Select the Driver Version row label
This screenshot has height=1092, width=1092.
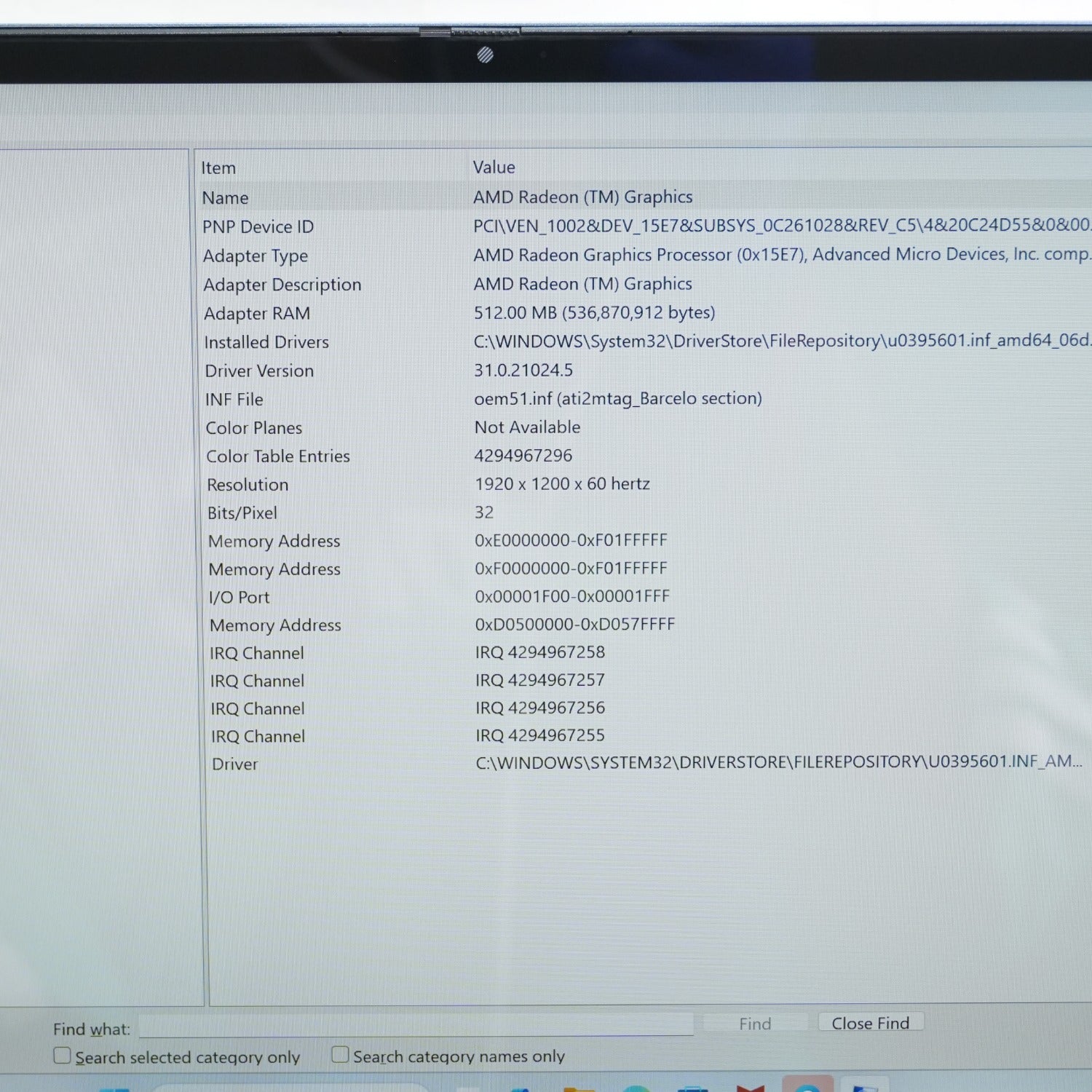pos(259,371)
